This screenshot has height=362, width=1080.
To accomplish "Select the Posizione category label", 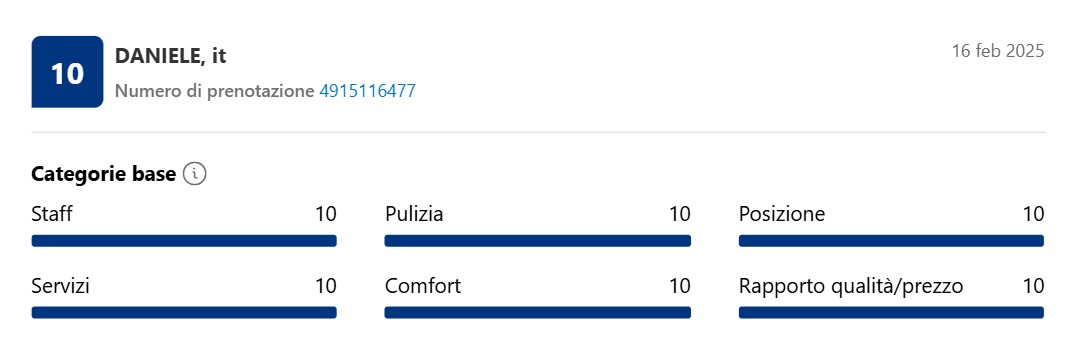I will [782, 214].
